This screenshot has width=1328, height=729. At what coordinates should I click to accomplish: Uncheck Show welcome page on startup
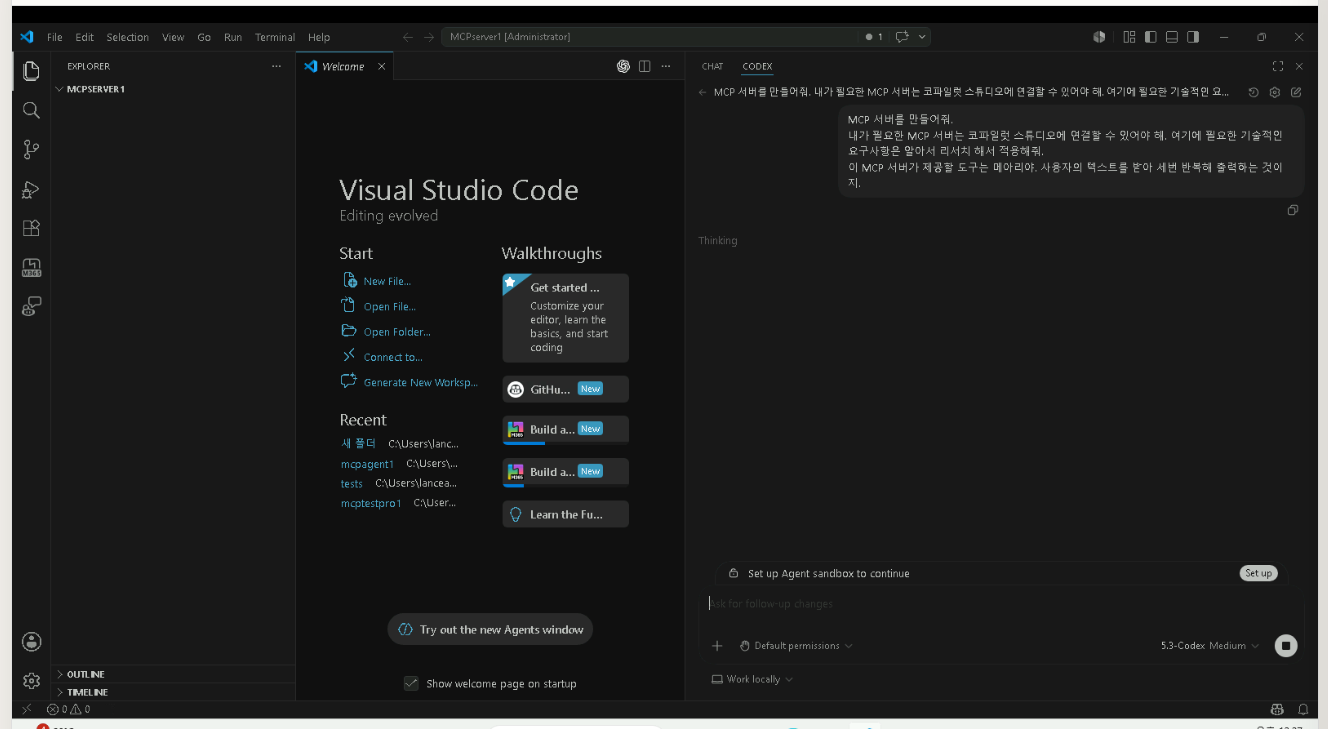point(411,683)
